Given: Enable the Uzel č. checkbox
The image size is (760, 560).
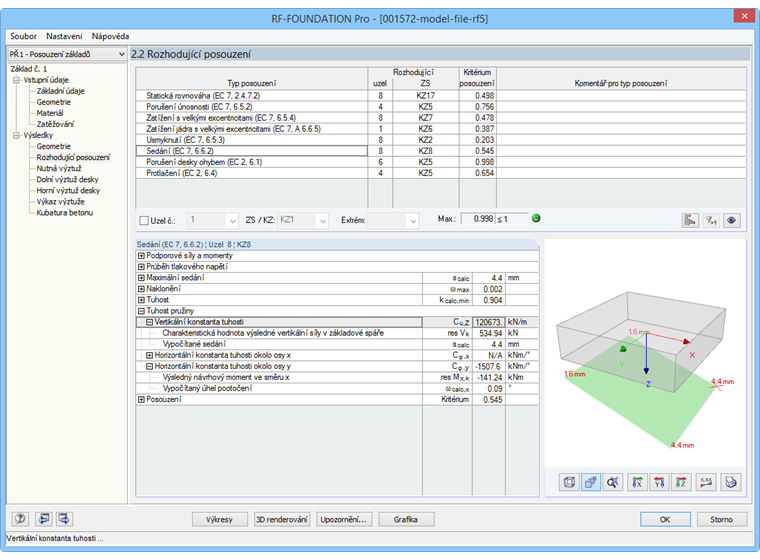Looking at the screenshot, I should (x=144, y=221).
